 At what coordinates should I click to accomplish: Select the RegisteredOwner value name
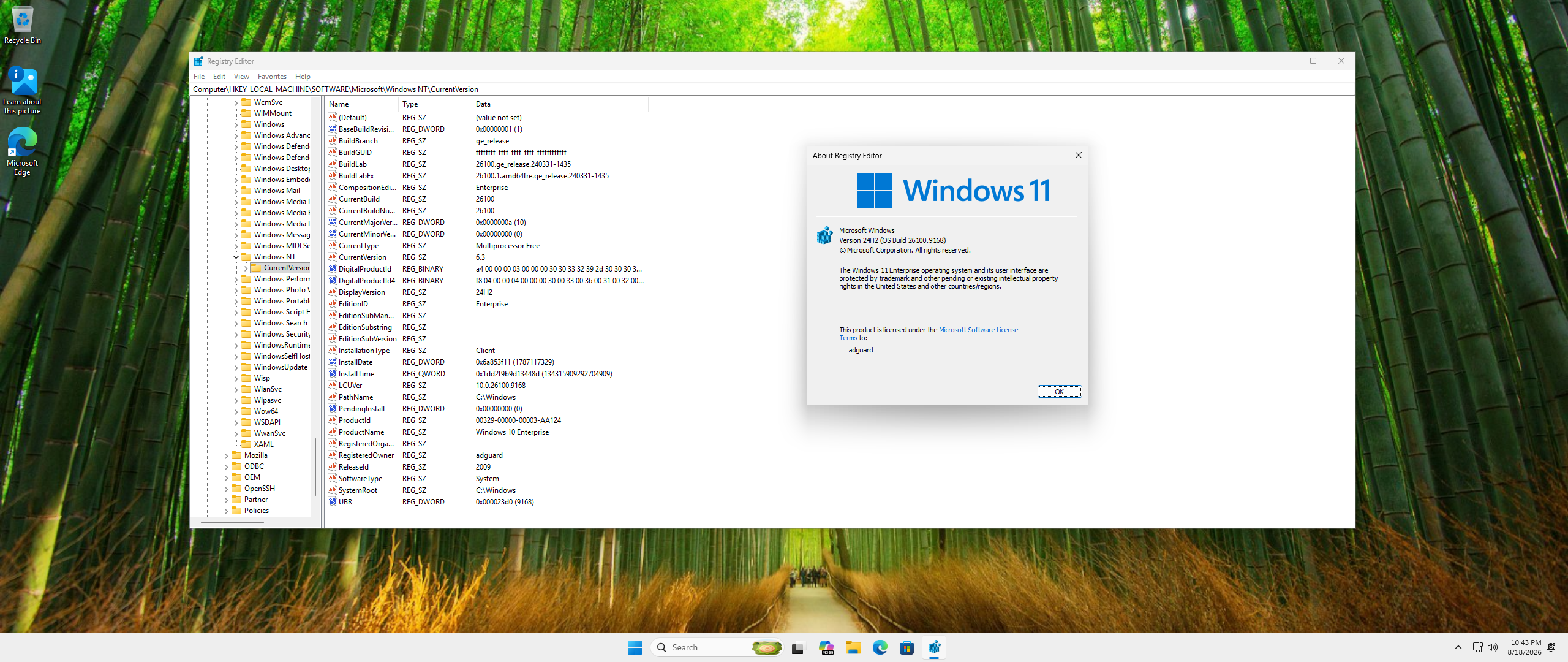(x=366, y=455)
